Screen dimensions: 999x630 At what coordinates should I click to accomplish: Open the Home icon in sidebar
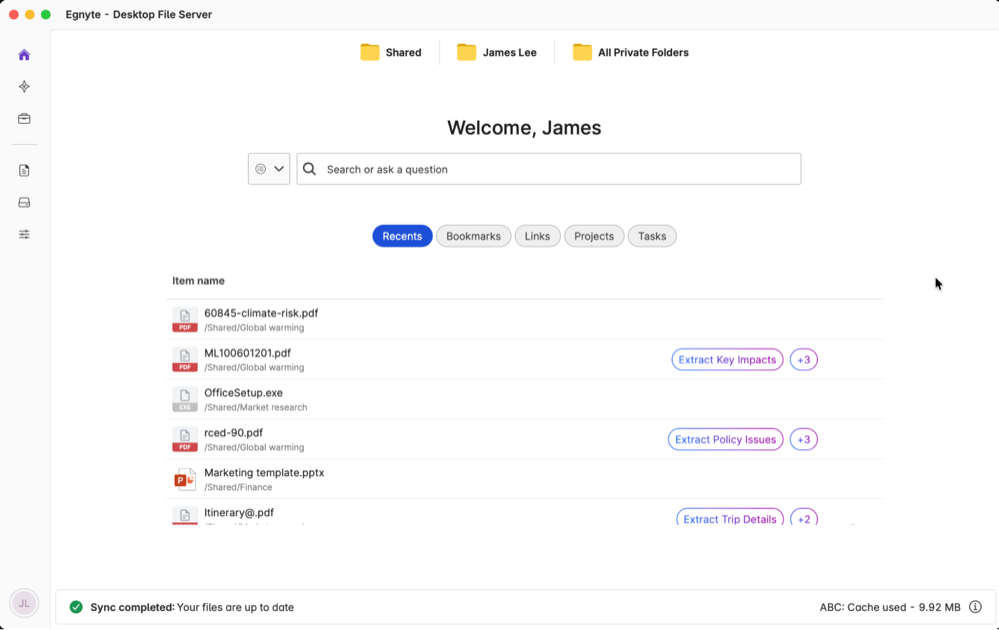point(24,55)
